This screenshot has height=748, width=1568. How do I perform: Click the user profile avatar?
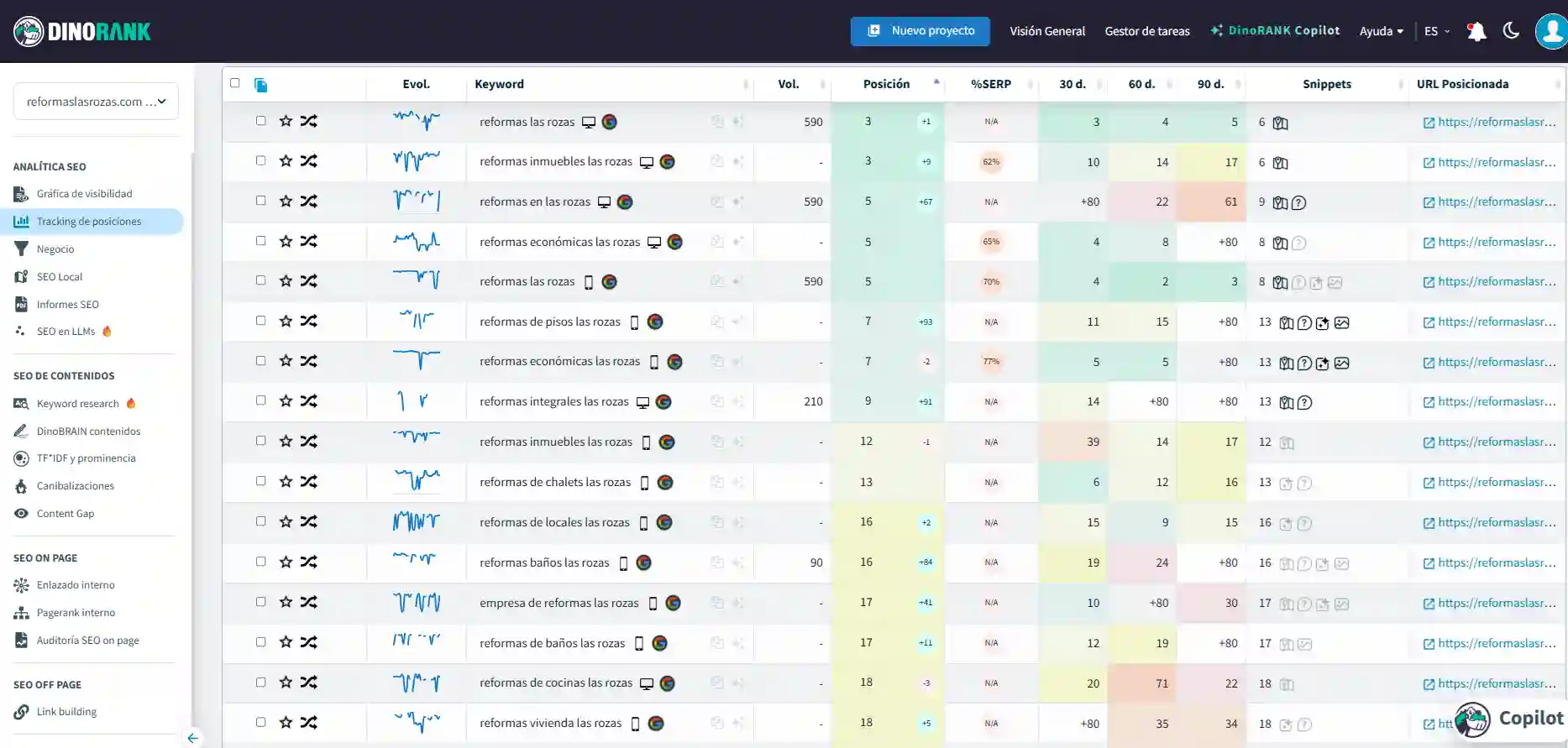click(x=1551, y=31)
